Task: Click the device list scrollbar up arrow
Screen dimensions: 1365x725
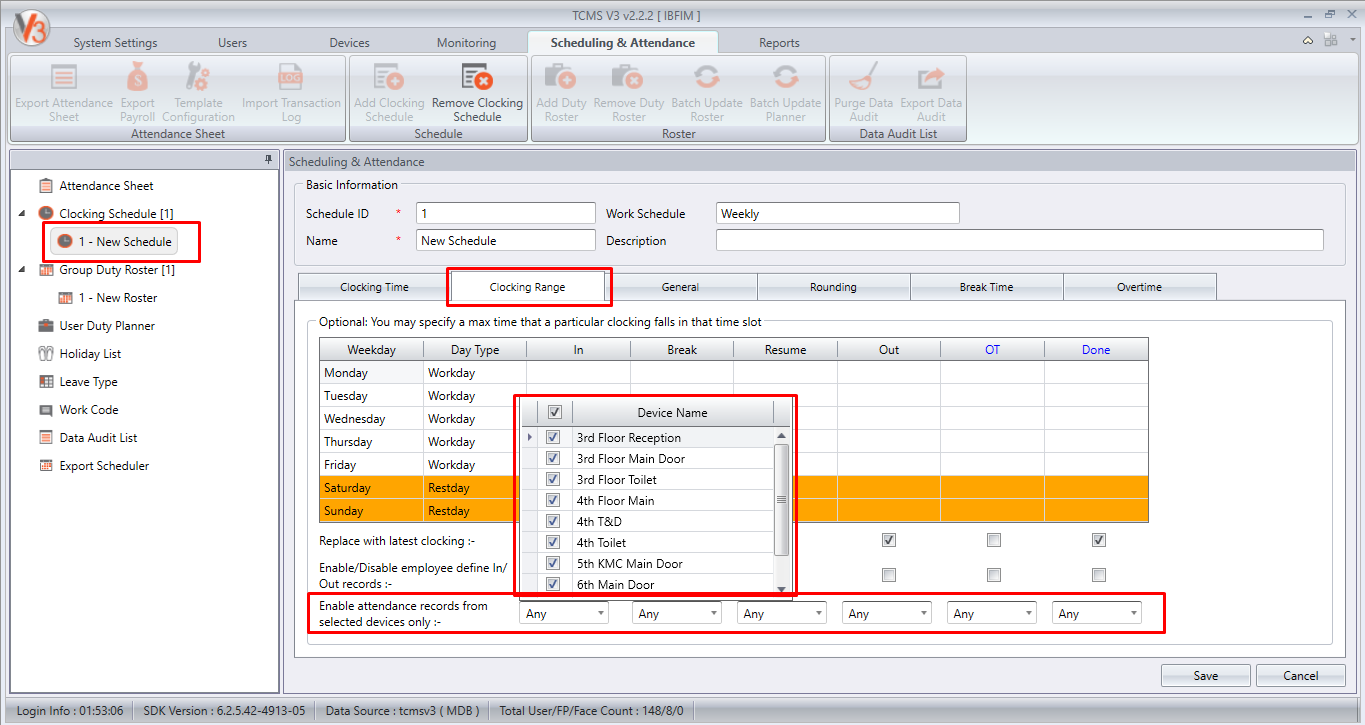Action: click(x=782, y=436)
